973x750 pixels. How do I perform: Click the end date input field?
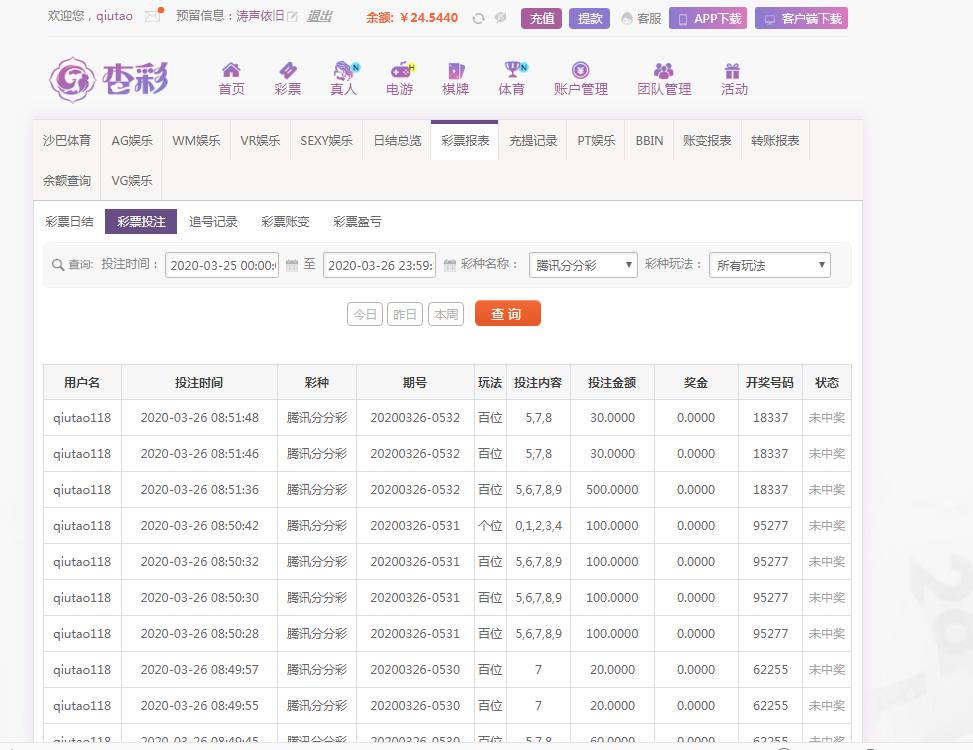379,265
